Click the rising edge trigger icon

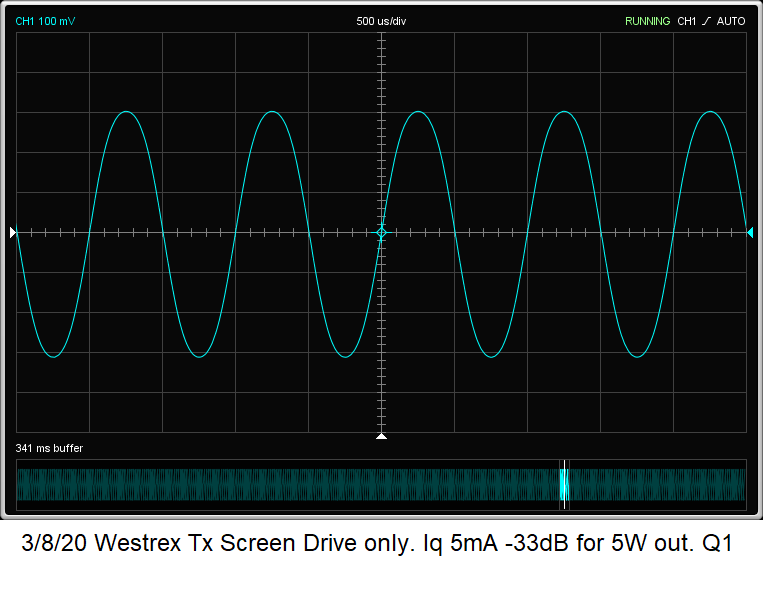(706, 21)
